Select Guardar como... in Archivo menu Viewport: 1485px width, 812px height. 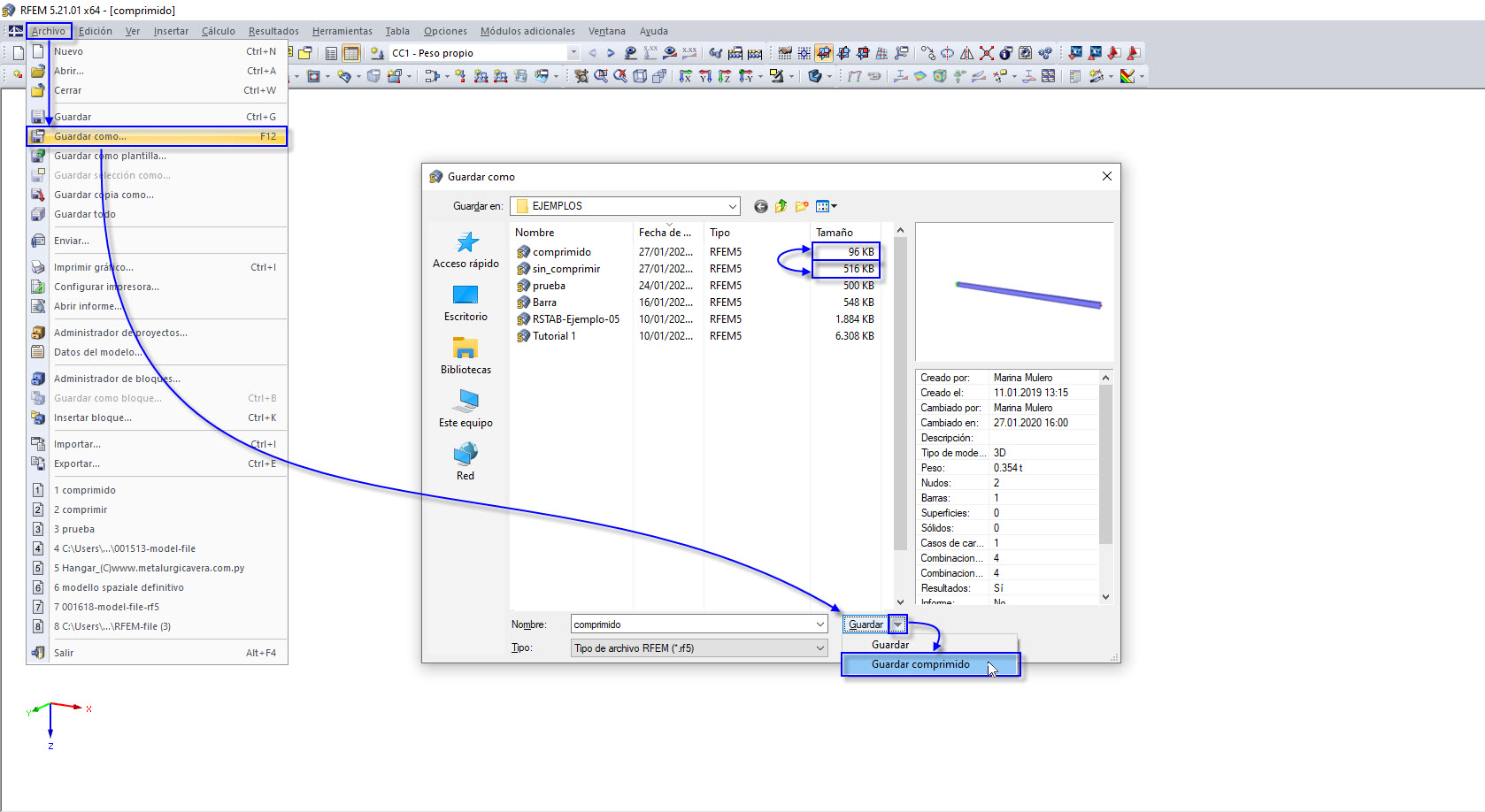click(x=157, y=136)
